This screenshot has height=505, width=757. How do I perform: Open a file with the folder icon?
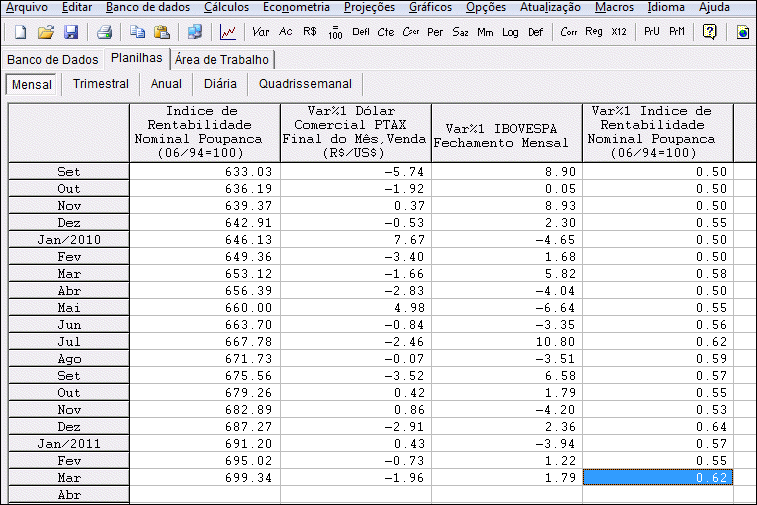pos(46,32)
